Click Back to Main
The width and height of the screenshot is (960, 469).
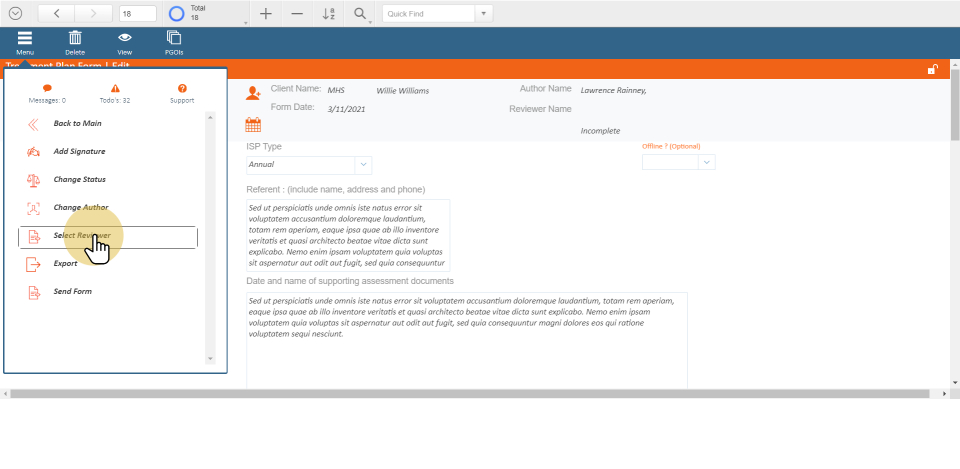(77, 124)
